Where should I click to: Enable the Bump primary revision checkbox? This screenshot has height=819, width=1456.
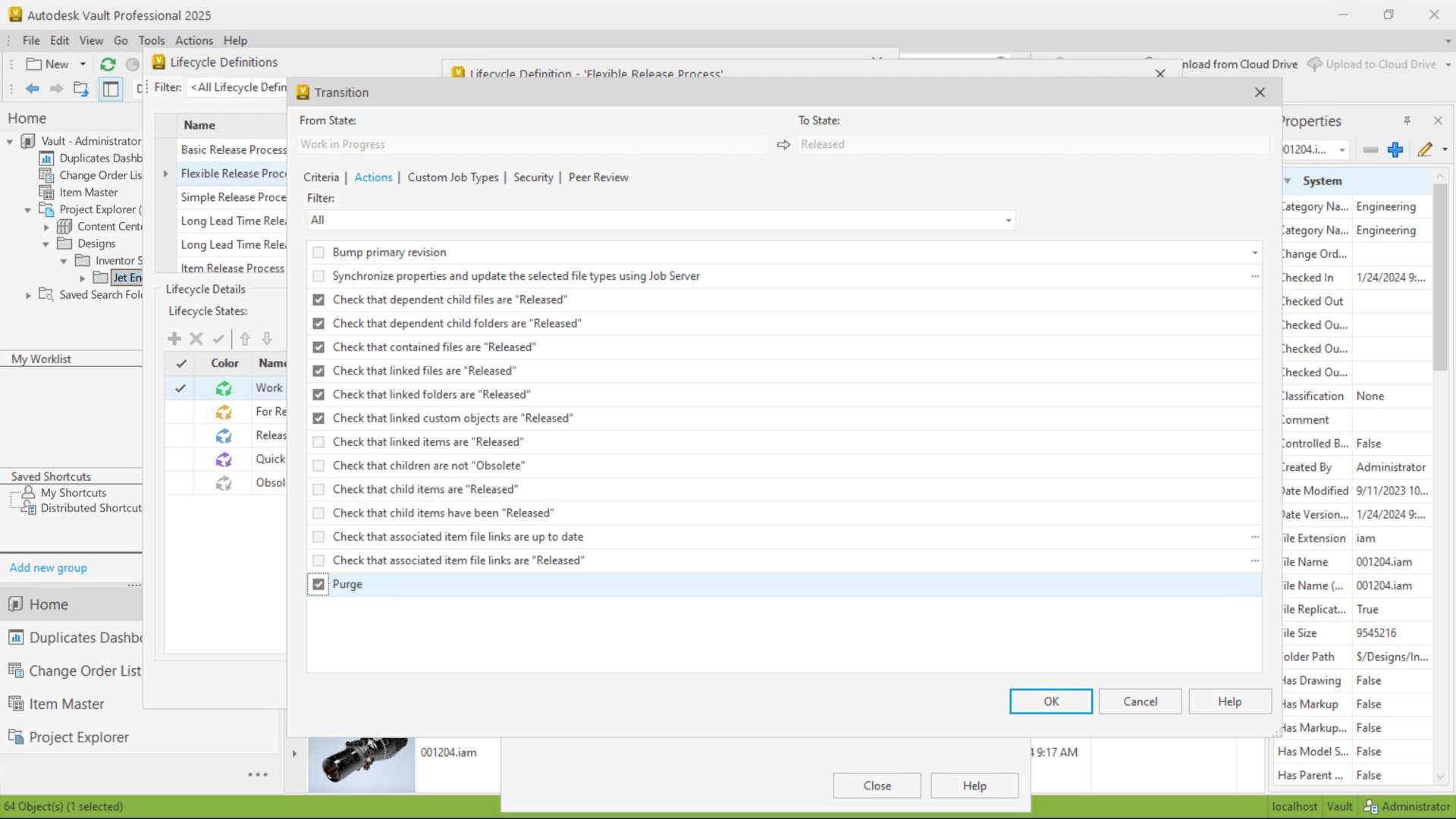318,253
